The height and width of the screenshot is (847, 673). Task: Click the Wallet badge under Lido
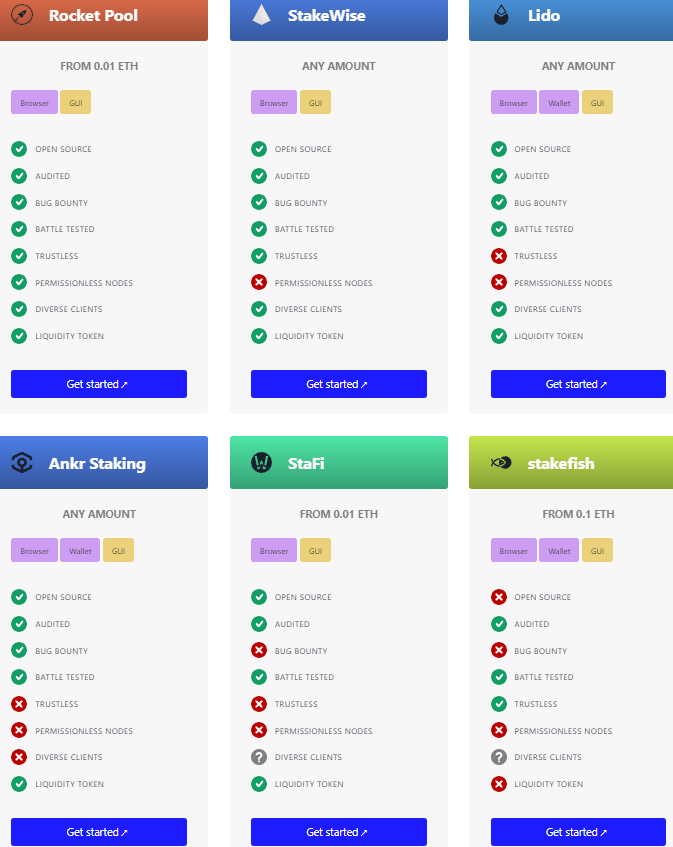558,102
